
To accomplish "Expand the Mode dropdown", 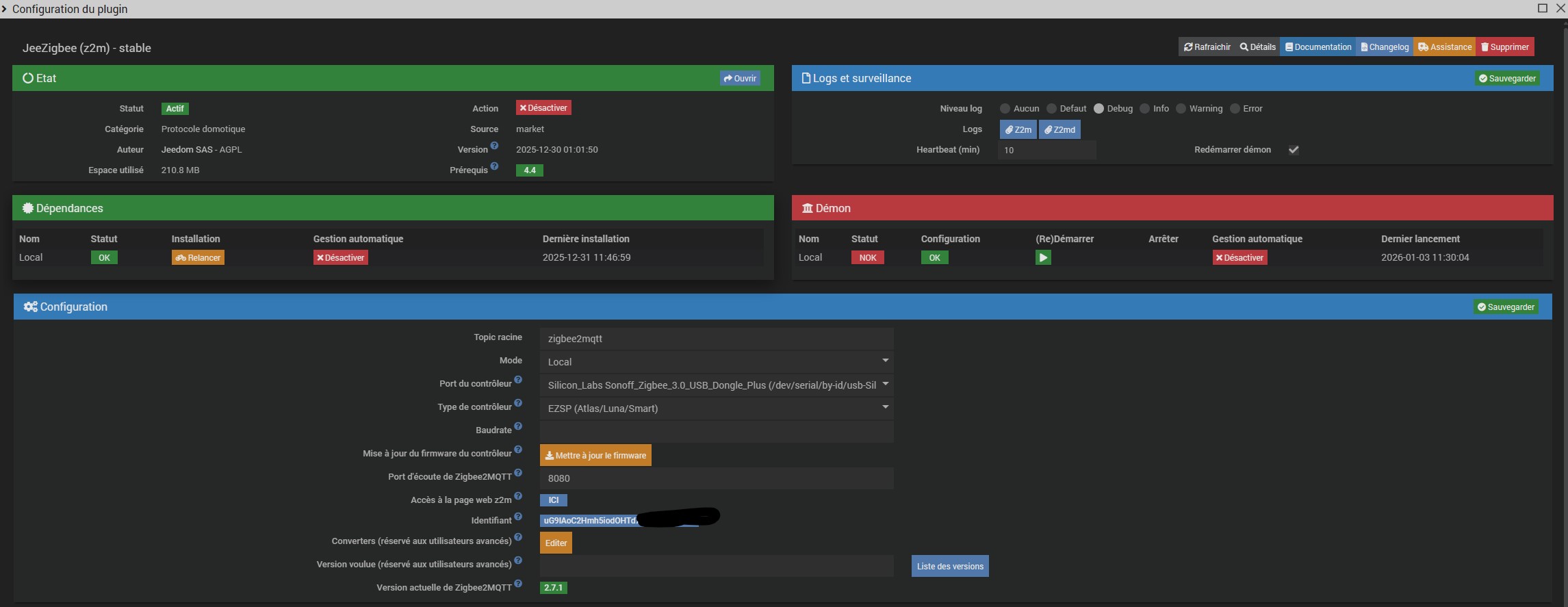I will tap(716, 361).
